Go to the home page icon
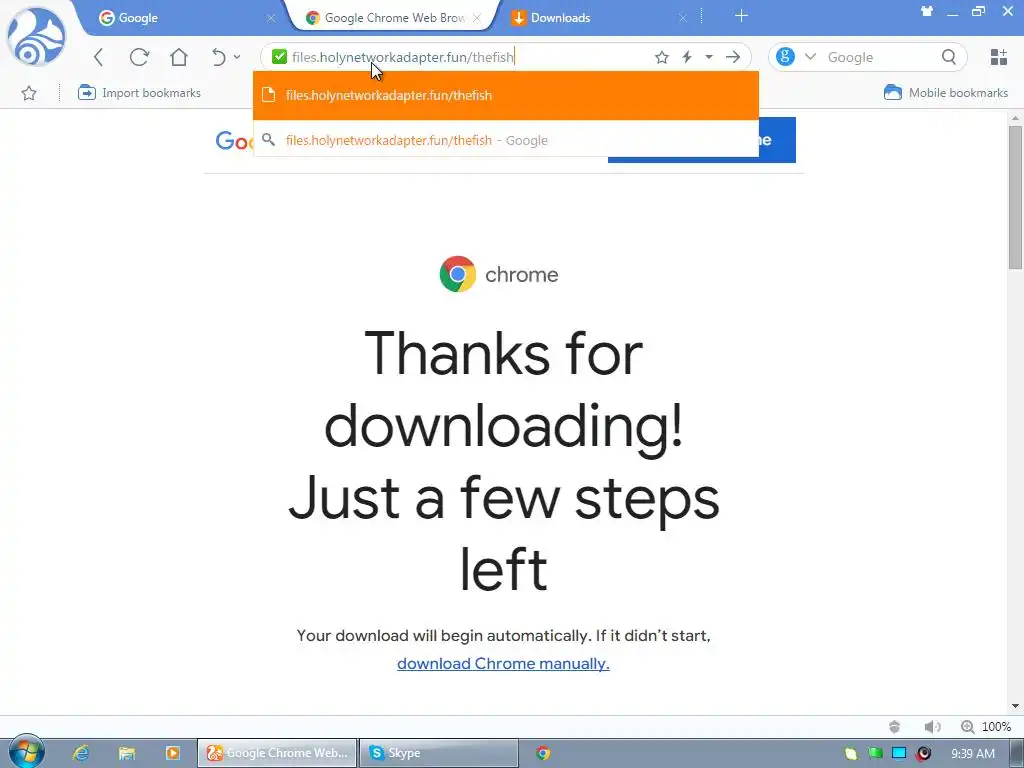 coord(179,57)
